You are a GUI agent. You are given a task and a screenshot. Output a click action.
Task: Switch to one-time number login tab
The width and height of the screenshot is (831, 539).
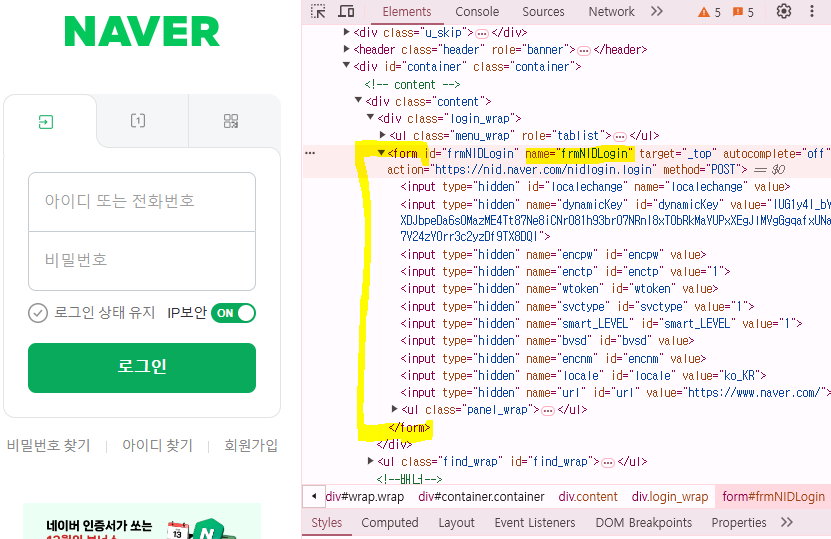click(138, 121)
